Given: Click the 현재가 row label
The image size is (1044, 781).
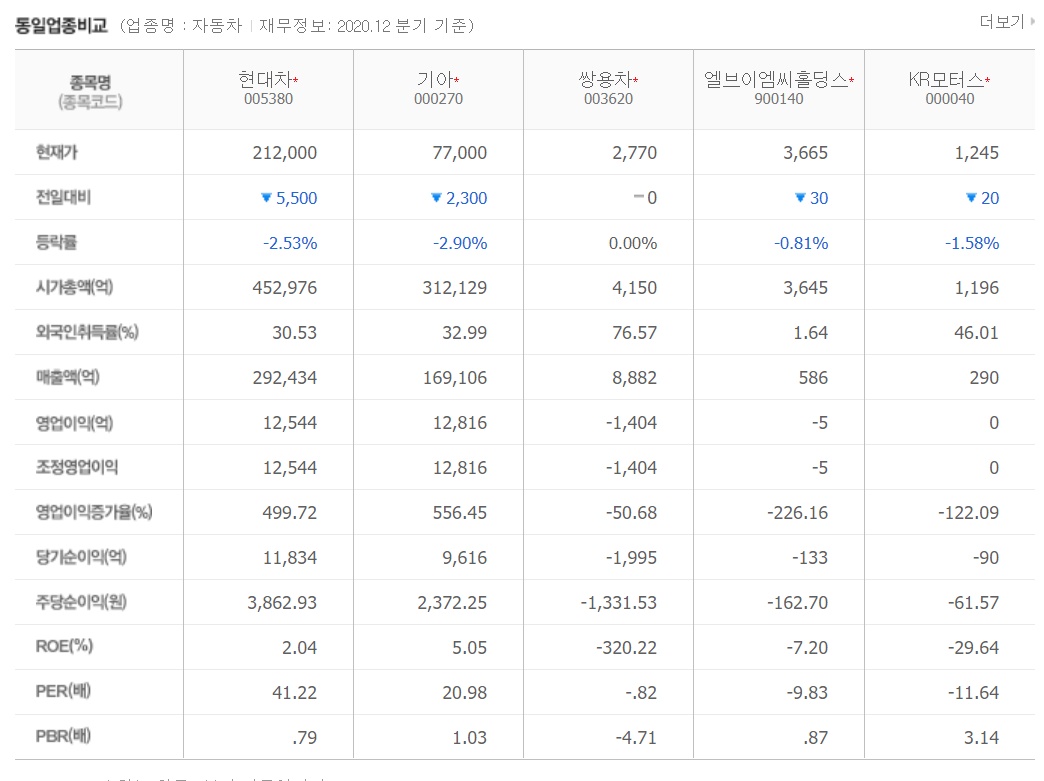Looking at the screenshot, I should coord(57,152).
